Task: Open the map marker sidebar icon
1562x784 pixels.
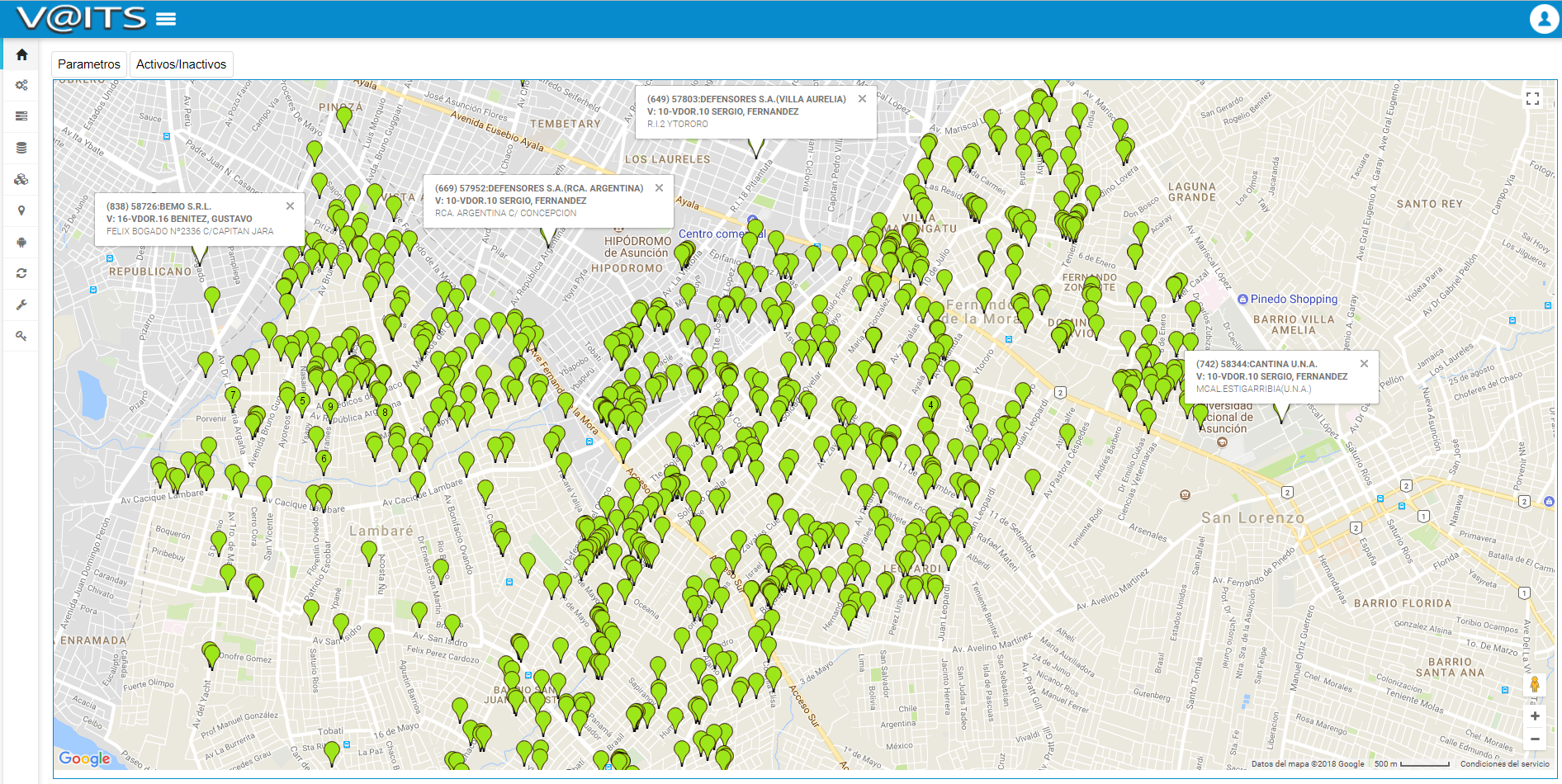Action: pos(21,210)
